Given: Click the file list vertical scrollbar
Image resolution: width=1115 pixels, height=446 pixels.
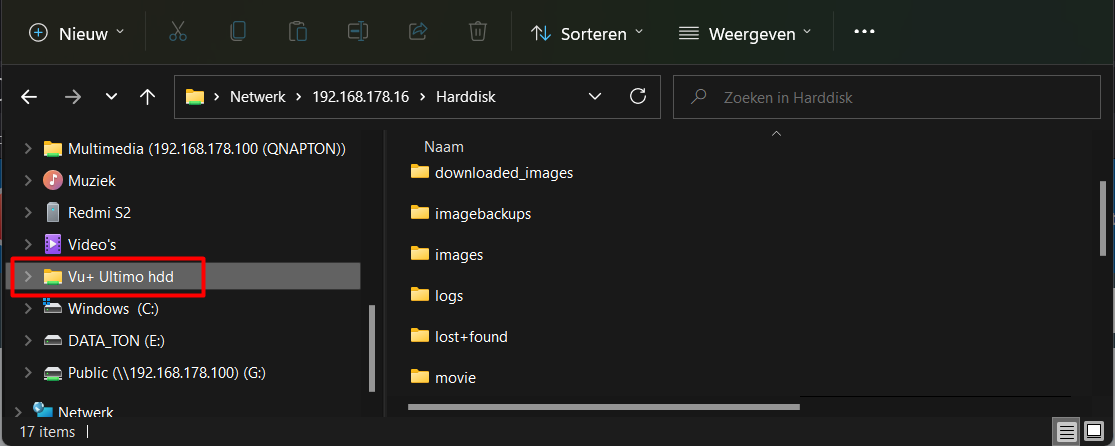Looking at the screenshot, I should click(x=1104, y=218).
